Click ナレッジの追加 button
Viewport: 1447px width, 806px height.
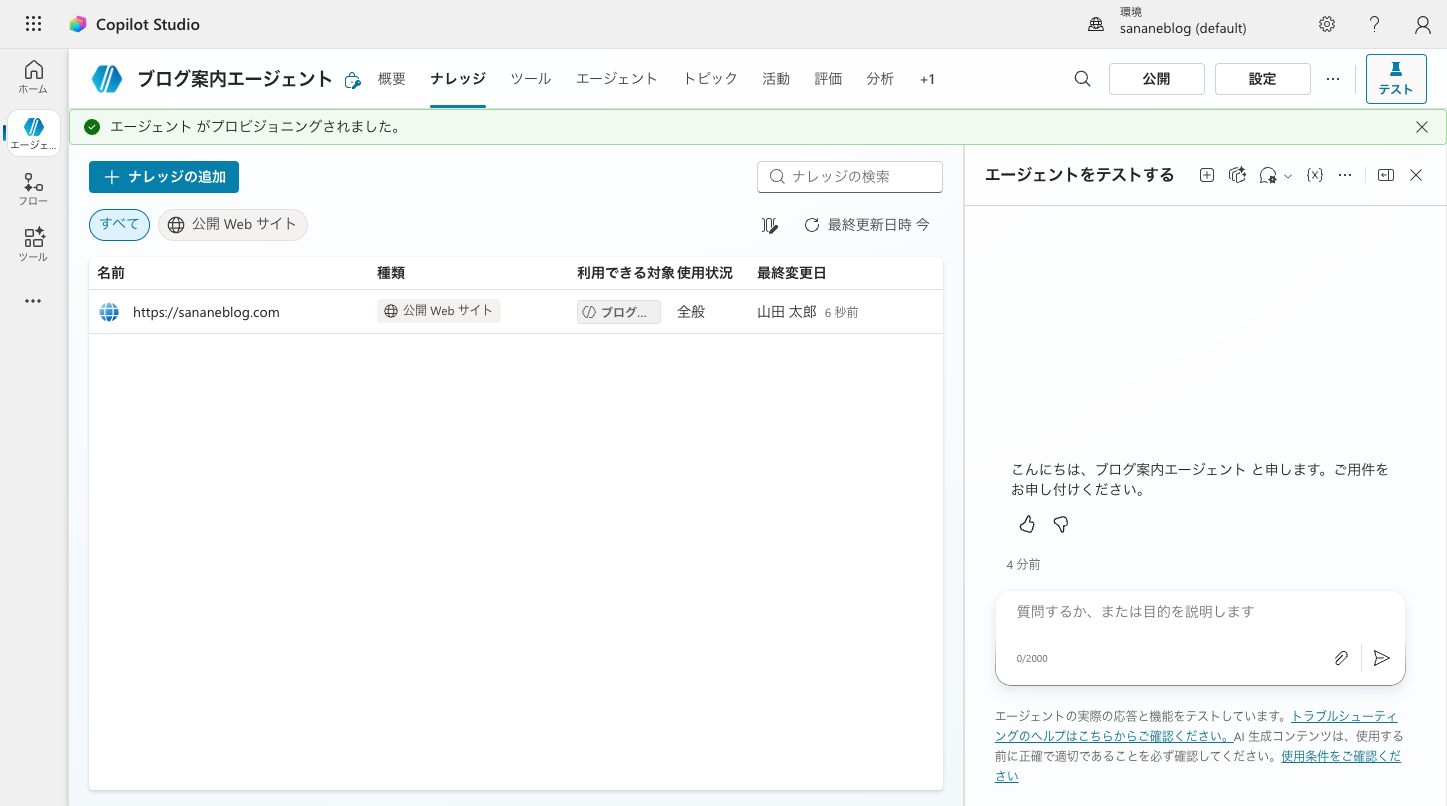click(x=164, y=177)
